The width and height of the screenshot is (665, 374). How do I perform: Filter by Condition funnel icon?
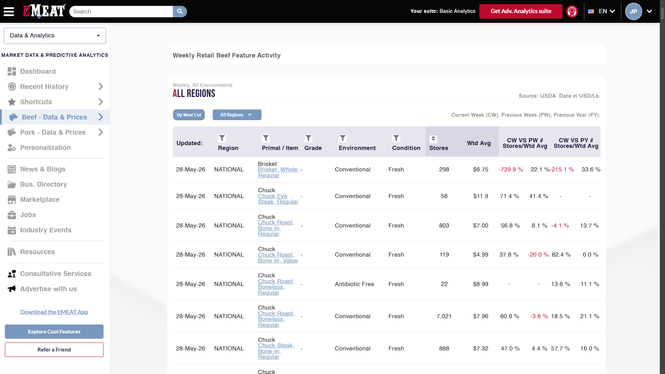pyautogui.click(x=396, y=138)
